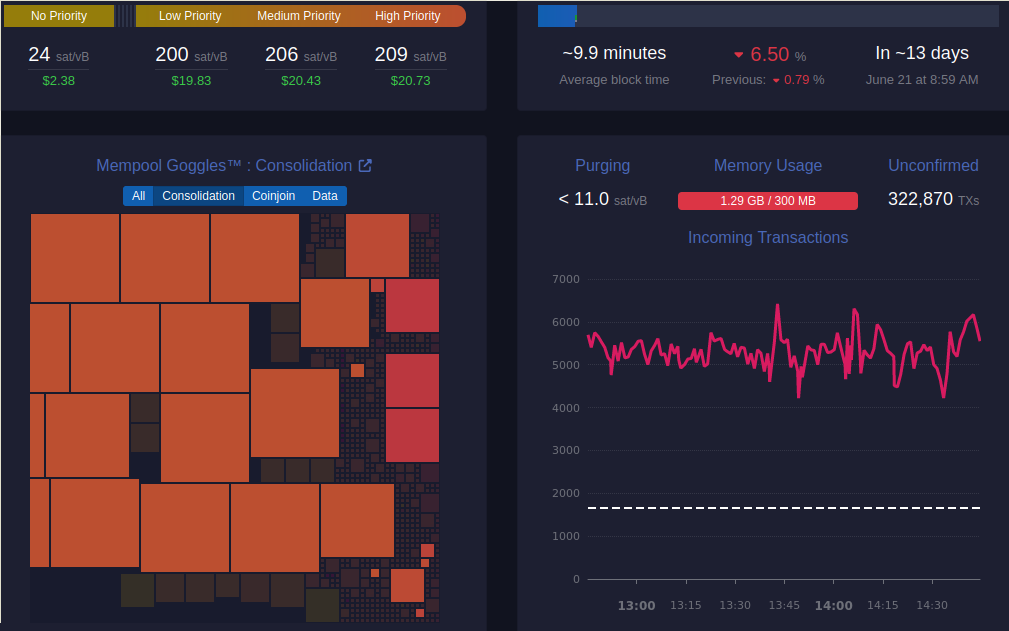Open the Incoming Transactions heading link
This screenshot has height=631, width=1009.
tap(767, 238)
